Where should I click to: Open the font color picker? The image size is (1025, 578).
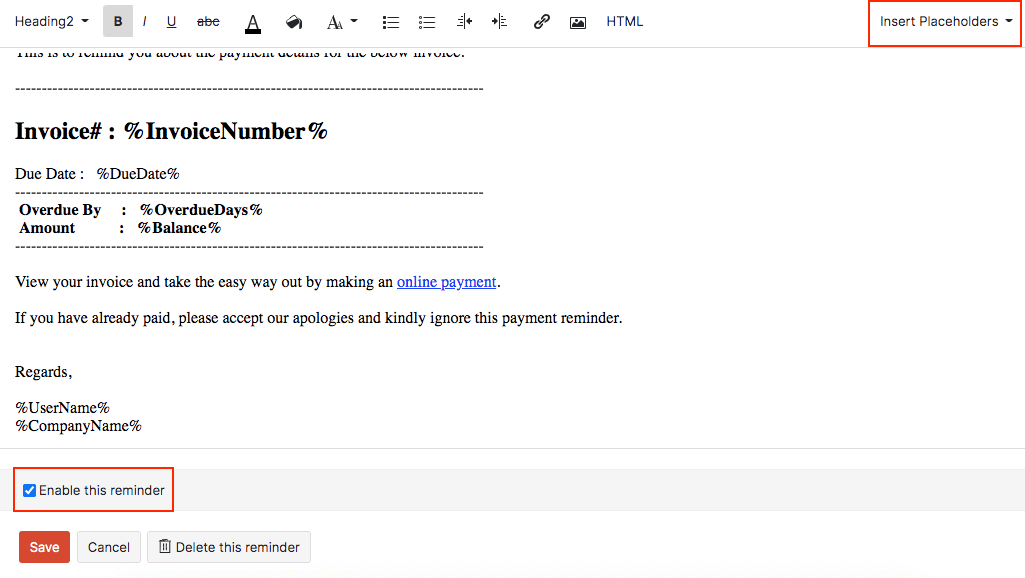click(253, 22)
